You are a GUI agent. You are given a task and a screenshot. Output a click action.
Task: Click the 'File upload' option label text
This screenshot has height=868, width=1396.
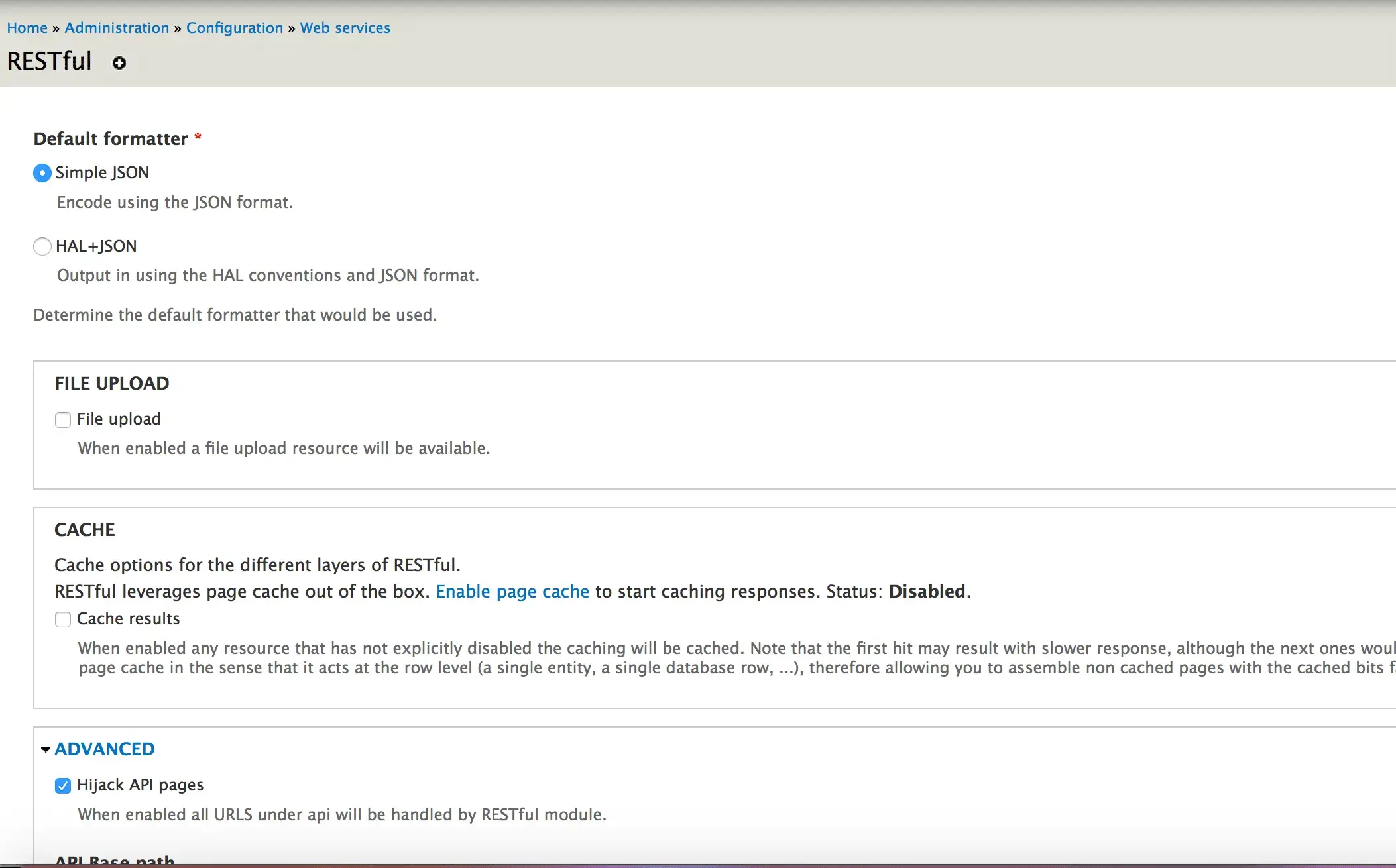(x=119, y=419)
